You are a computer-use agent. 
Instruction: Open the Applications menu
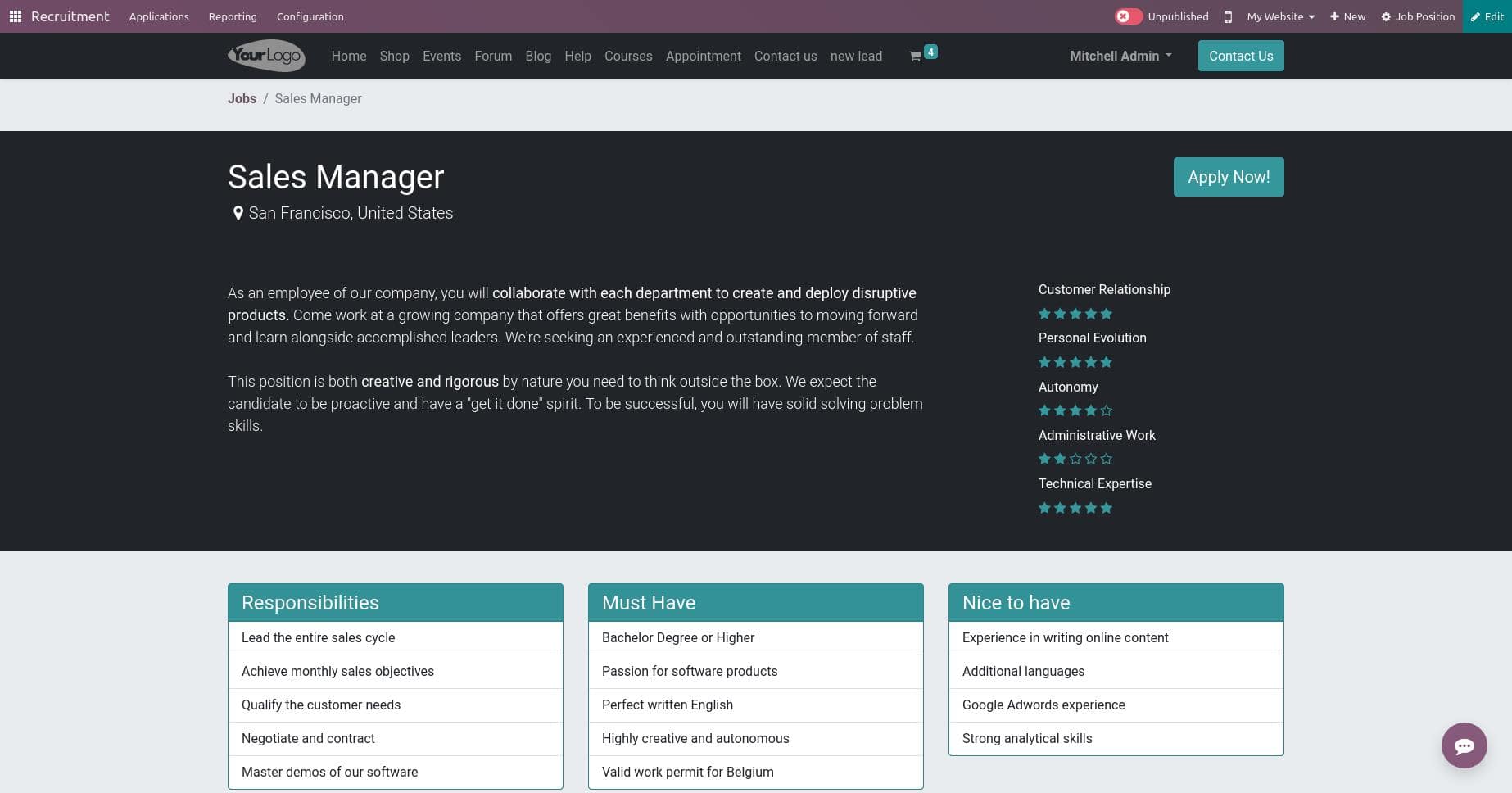[159, 16]
